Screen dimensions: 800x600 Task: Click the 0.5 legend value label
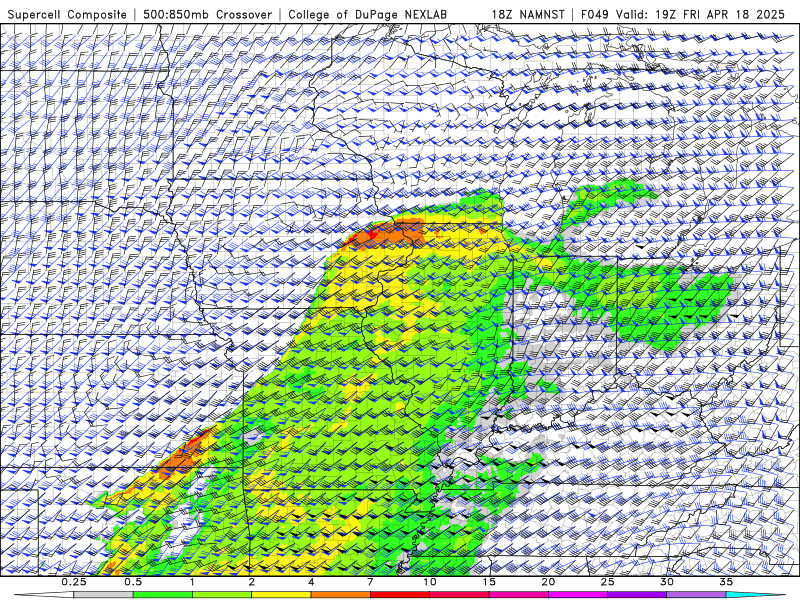133,582
